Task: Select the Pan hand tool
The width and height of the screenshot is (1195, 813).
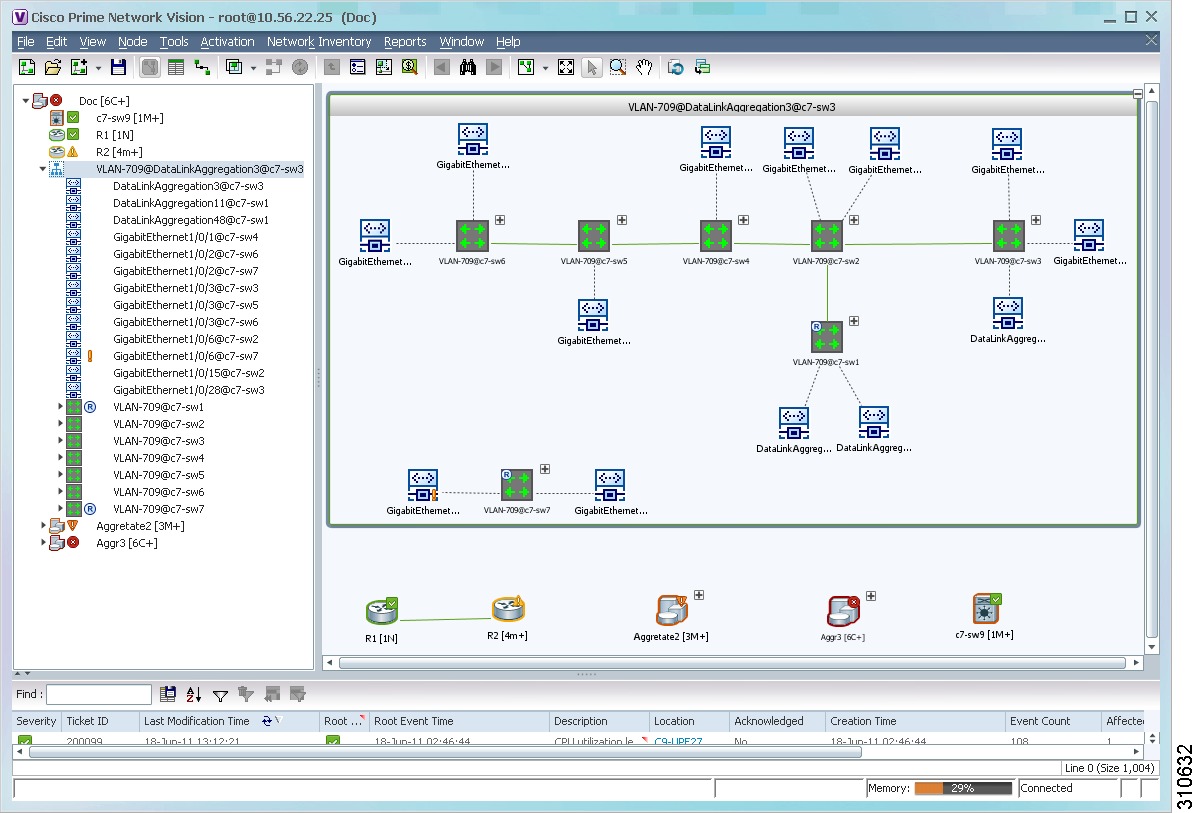Action: pos(644,68)
